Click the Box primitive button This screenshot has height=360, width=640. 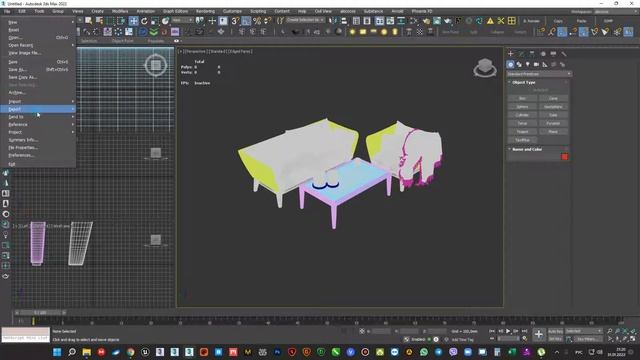coord(522,98)
